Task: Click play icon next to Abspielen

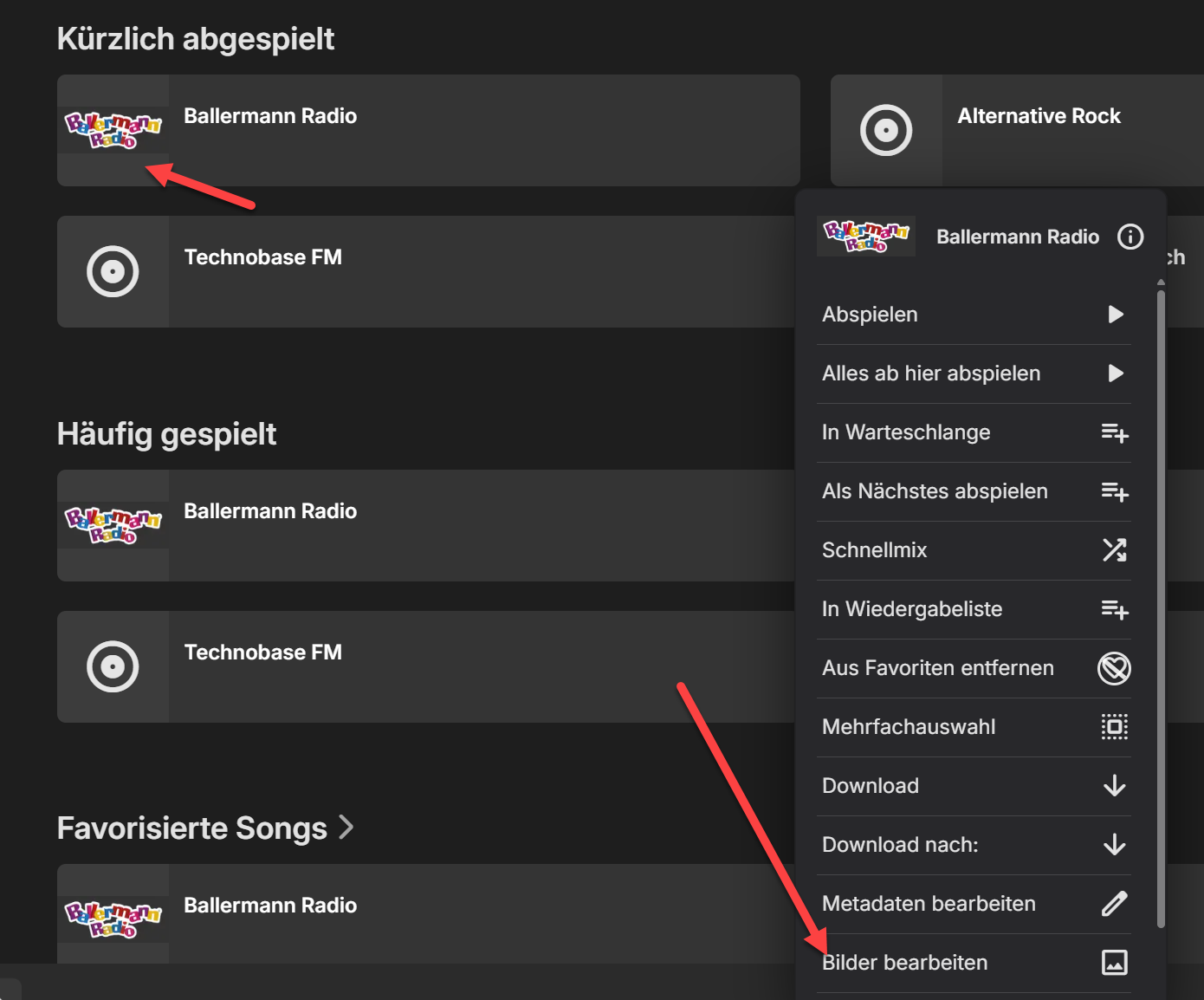Action: tap(1116, 315)
